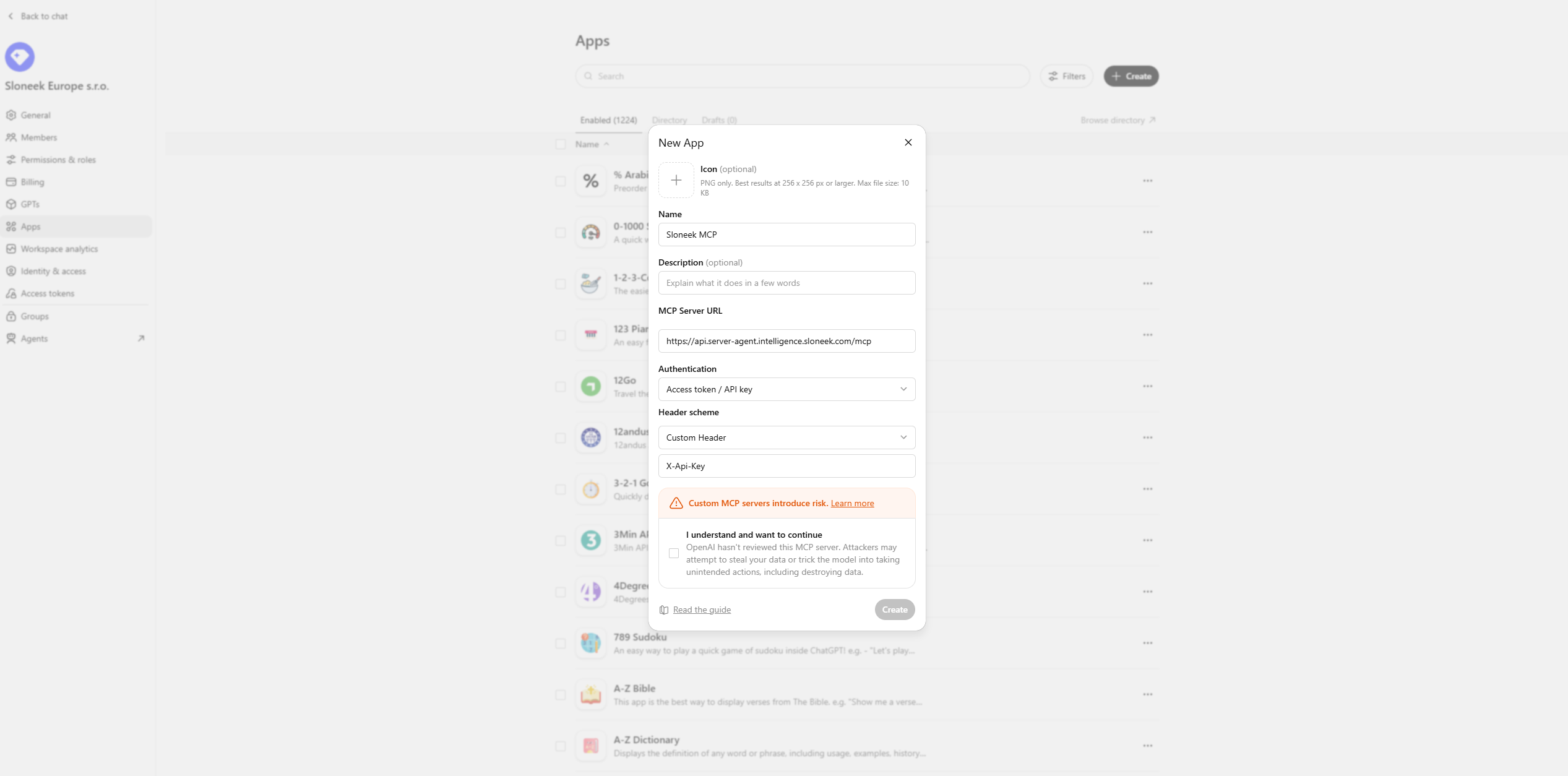Select the A-Z Dictionary row checkbox
This screenshot has height=776, width=1568.
[x=561, y=746]
